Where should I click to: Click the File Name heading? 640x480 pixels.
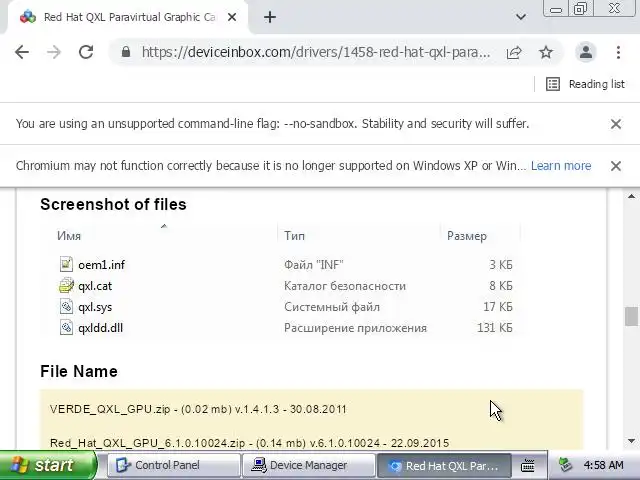(79, 371)
